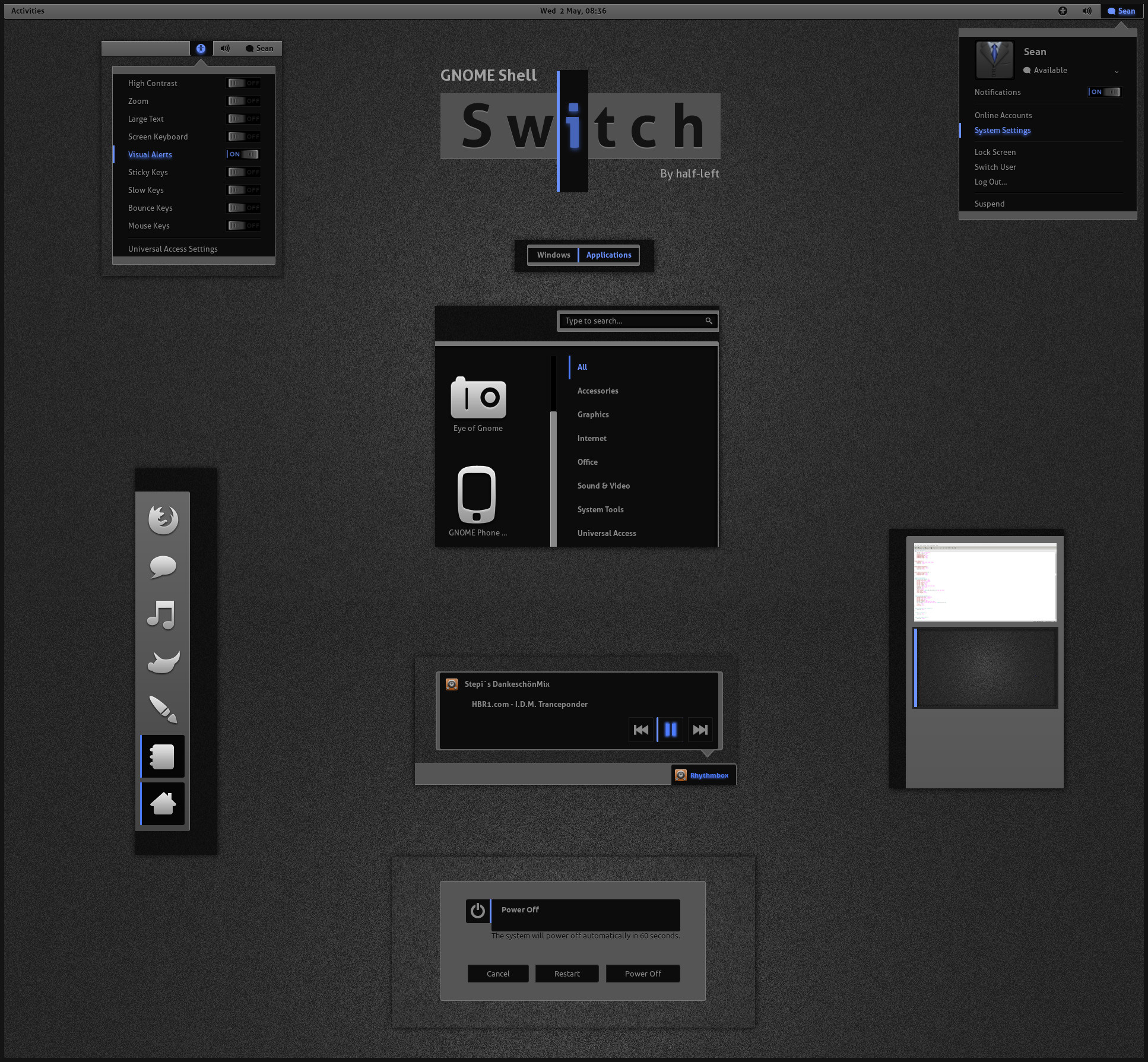Cancel the power off dialog
This screenshot has height=1062, width=1148.
[x=497, y=974]
